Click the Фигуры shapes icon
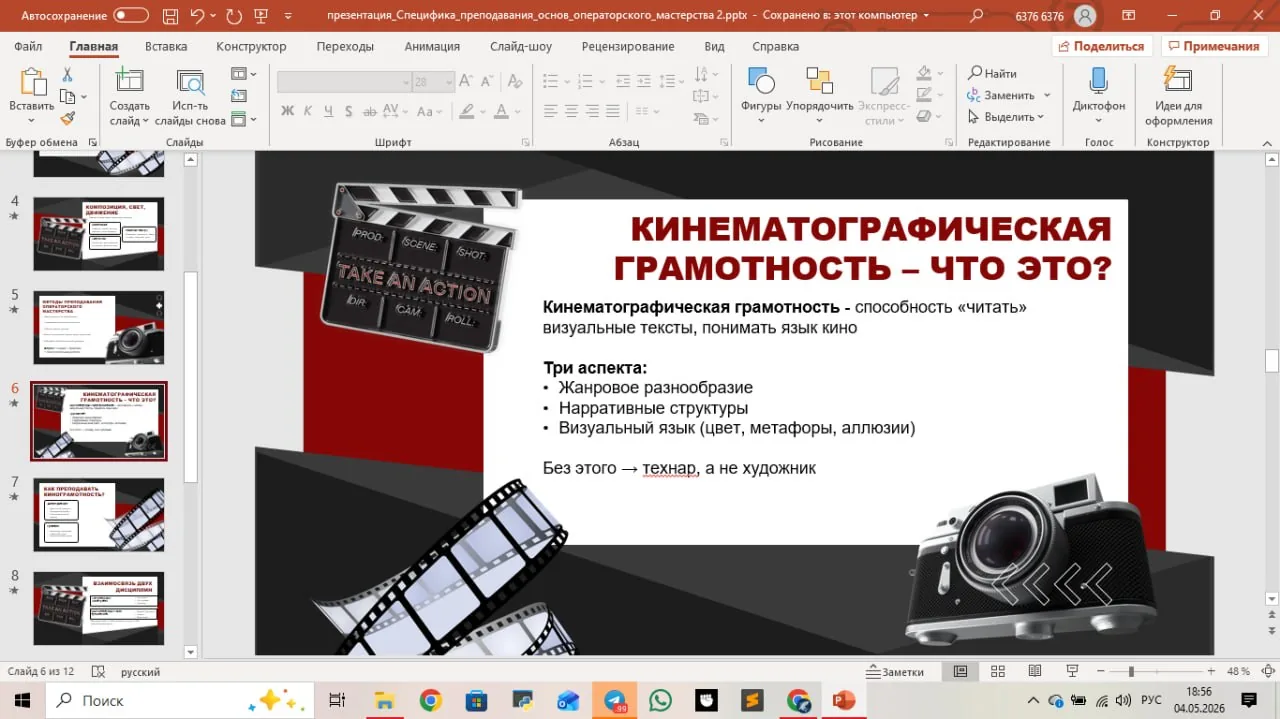Image resolution: width=1280 pixels, height=719 pixels. point(761,81)
